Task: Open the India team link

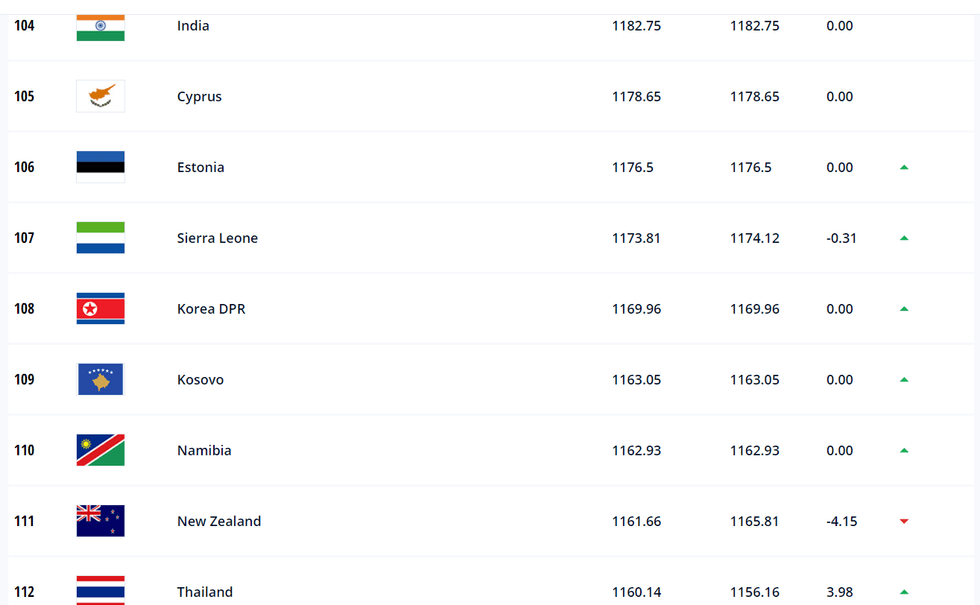Action: [x=193, y=26]
